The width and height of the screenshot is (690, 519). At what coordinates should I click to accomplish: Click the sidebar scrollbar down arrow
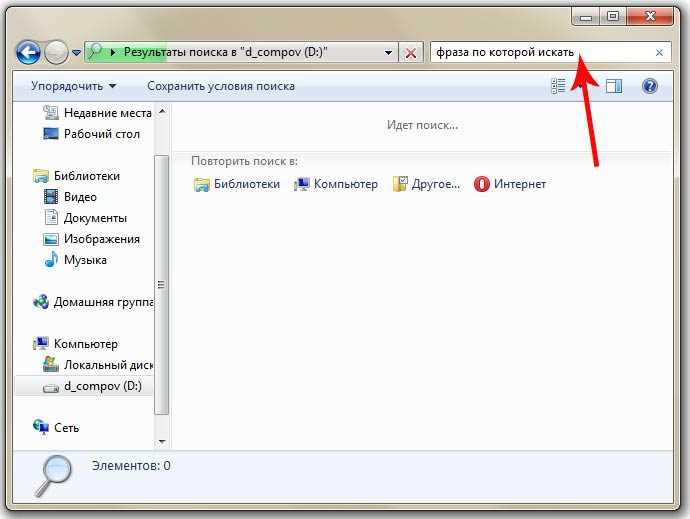pos(162,442)
